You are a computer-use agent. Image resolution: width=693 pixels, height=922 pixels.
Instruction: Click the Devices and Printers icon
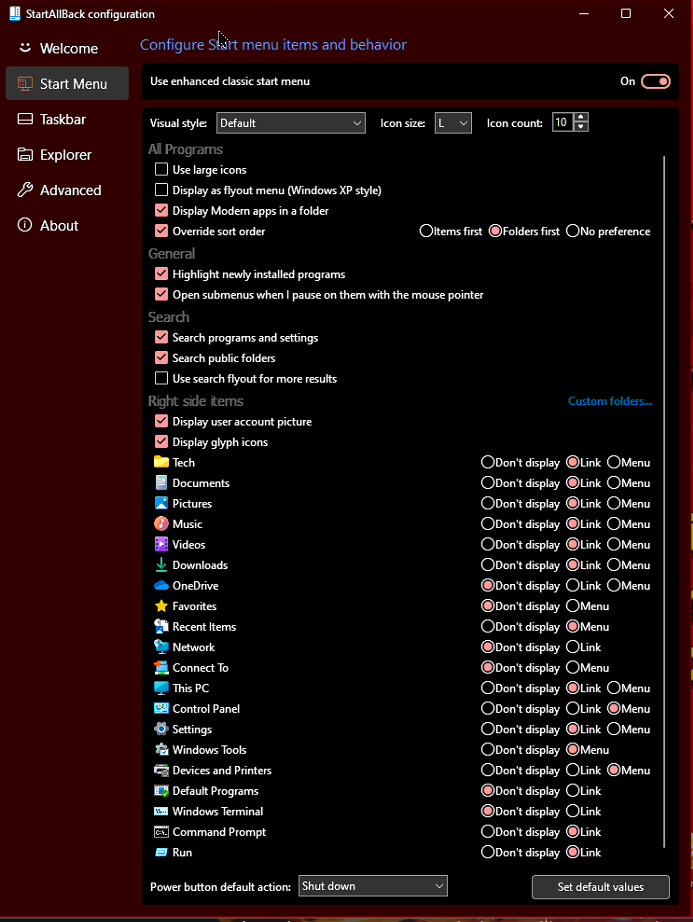pos(161,770)
